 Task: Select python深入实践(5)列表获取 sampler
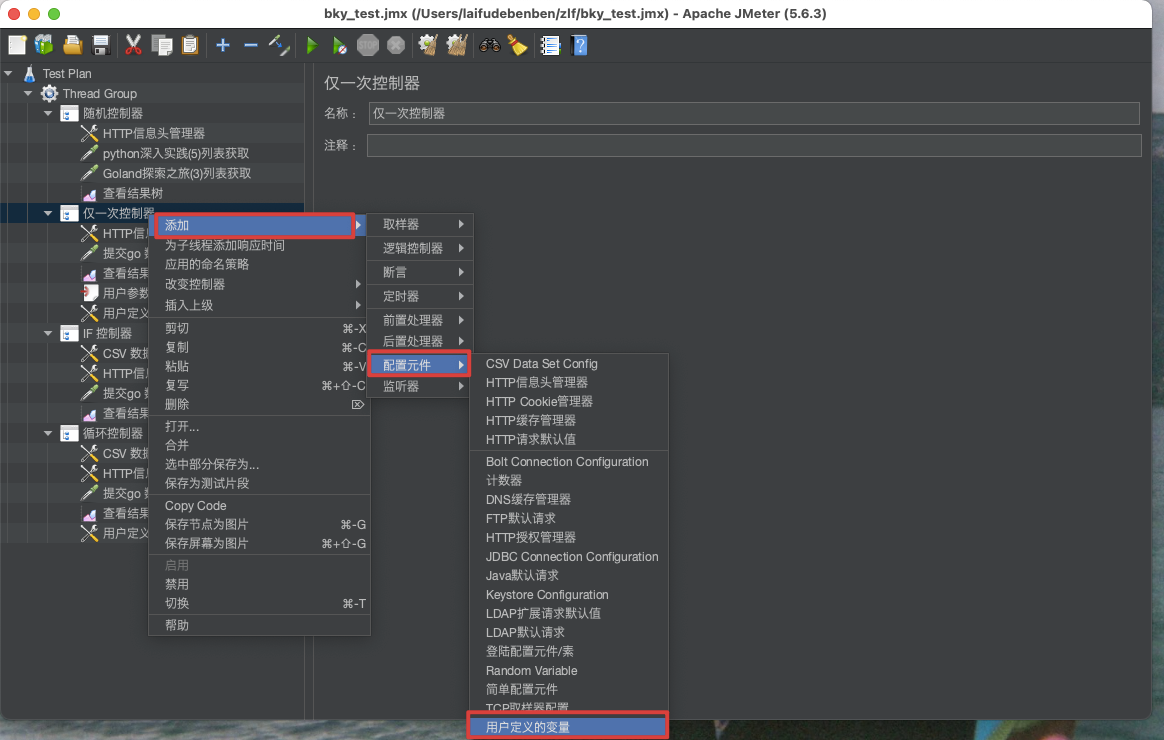(176, 154)
